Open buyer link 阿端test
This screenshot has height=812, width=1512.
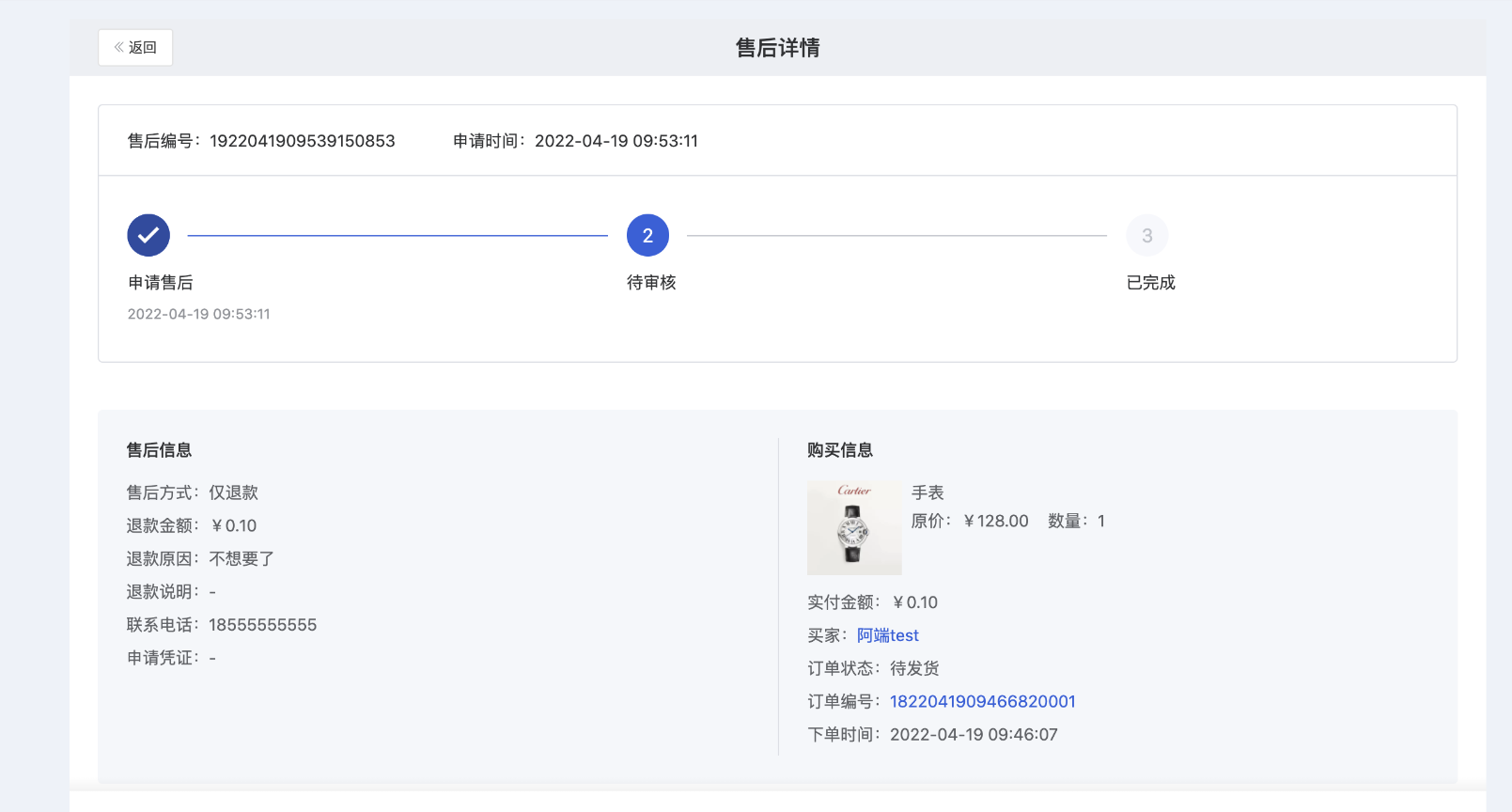click(887, 635)
